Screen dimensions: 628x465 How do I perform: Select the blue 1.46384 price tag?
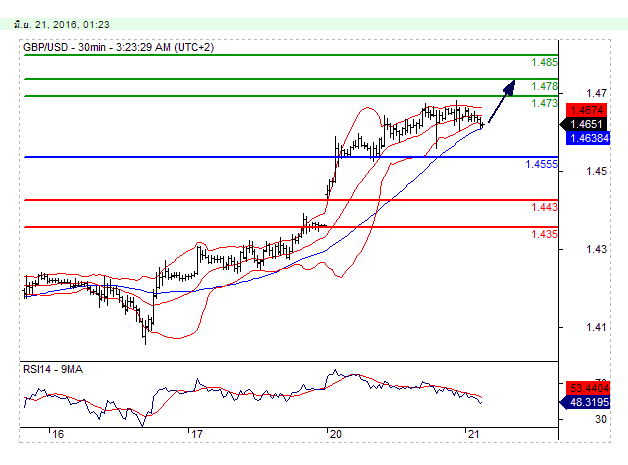click(x=588, y=138)
